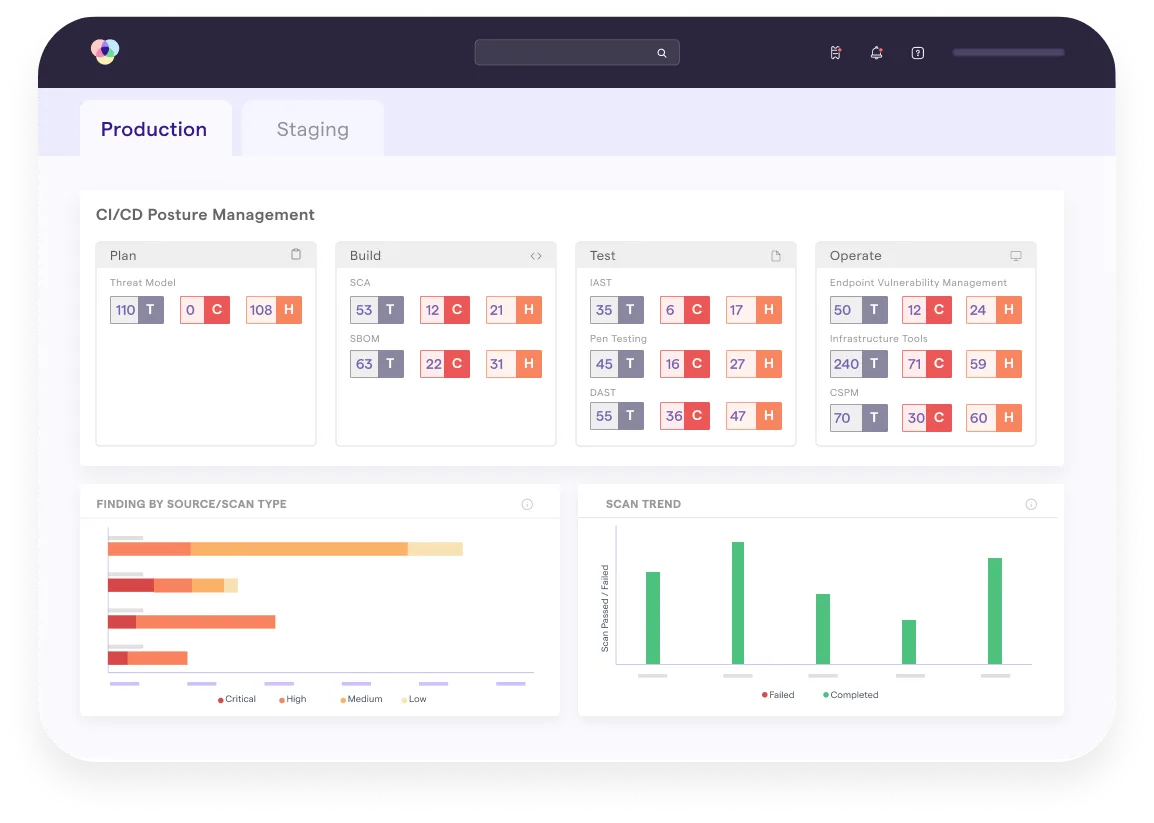Click the yellow Low severity legend dot
This screenshot has width=1154, height=823.
pyautogui.click(x=406, y=698)
